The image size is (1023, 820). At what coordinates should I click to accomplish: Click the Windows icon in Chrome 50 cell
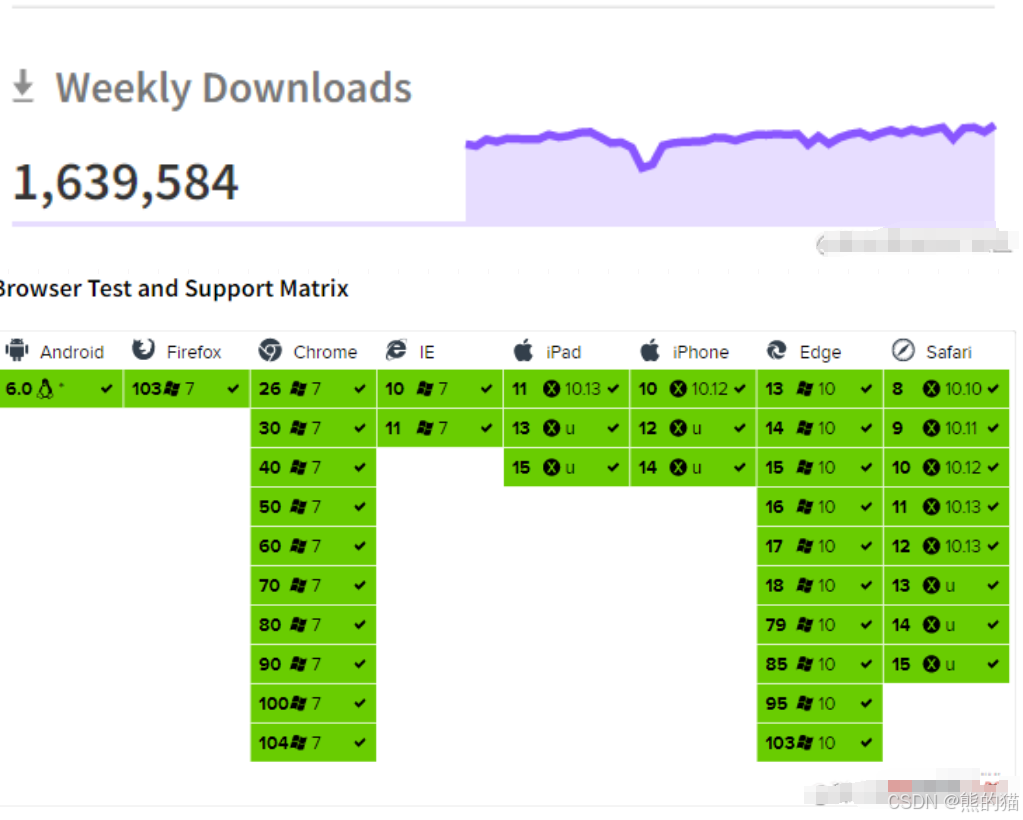click(298, 507)
